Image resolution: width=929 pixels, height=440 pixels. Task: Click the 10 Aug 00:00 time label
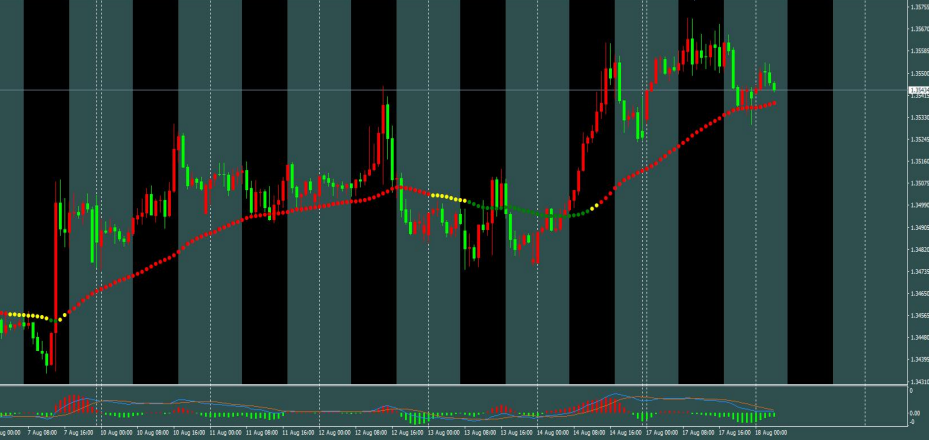point(117,432)
